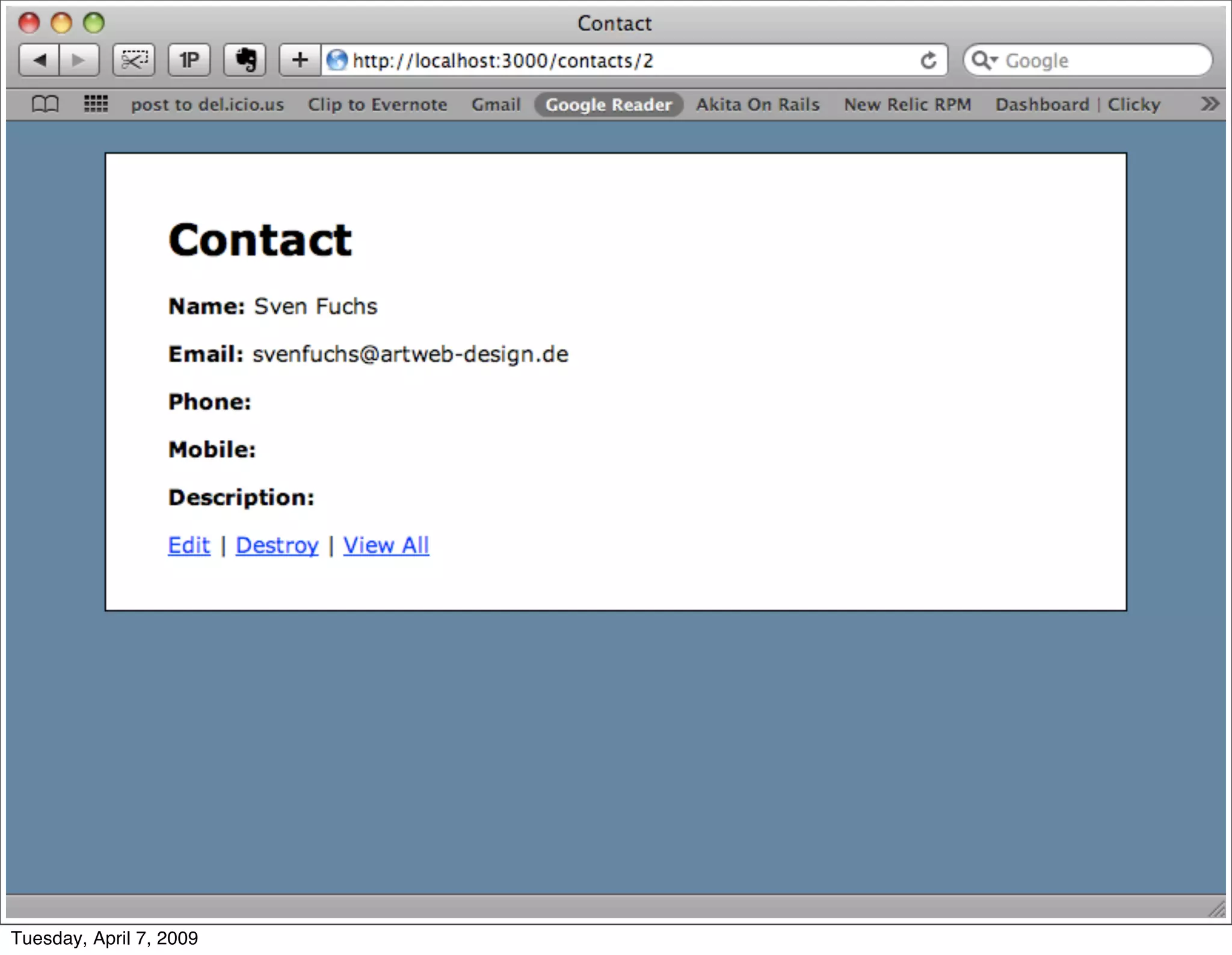The height and width of the screenshot is (955, 1232).
Task: Open the Google search magnifier dropdown
Action: [984, 60]
